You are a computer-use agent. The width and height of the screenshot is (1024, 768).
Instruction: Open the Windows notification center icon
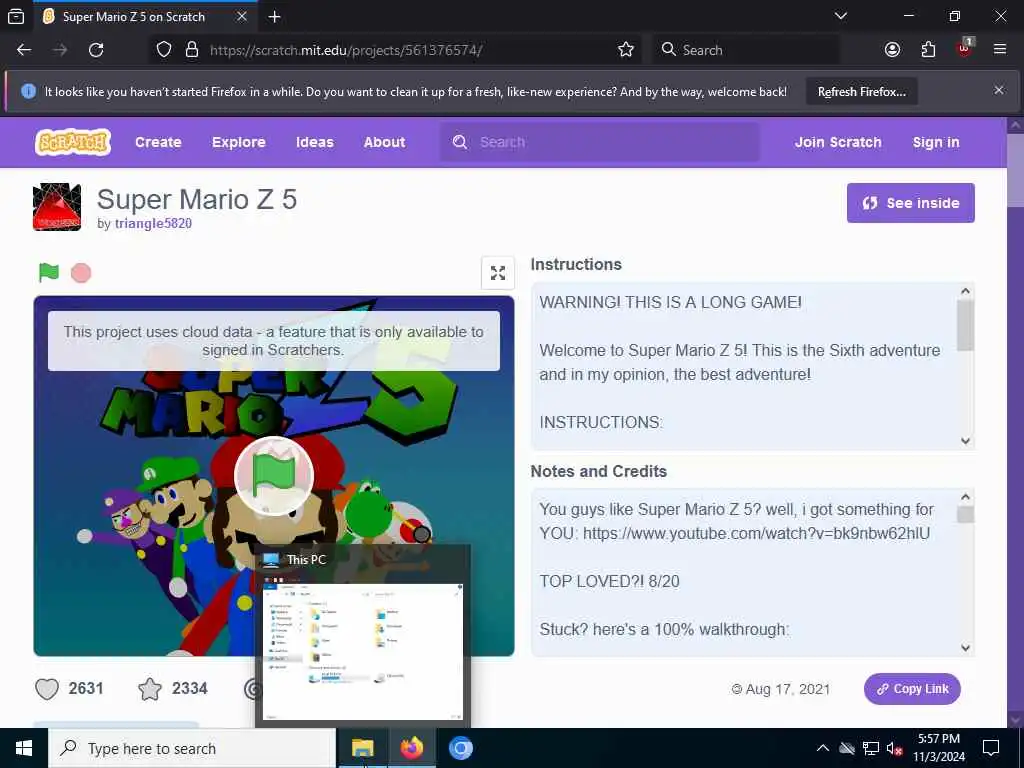pyautogui.click(x=991, y=748)
